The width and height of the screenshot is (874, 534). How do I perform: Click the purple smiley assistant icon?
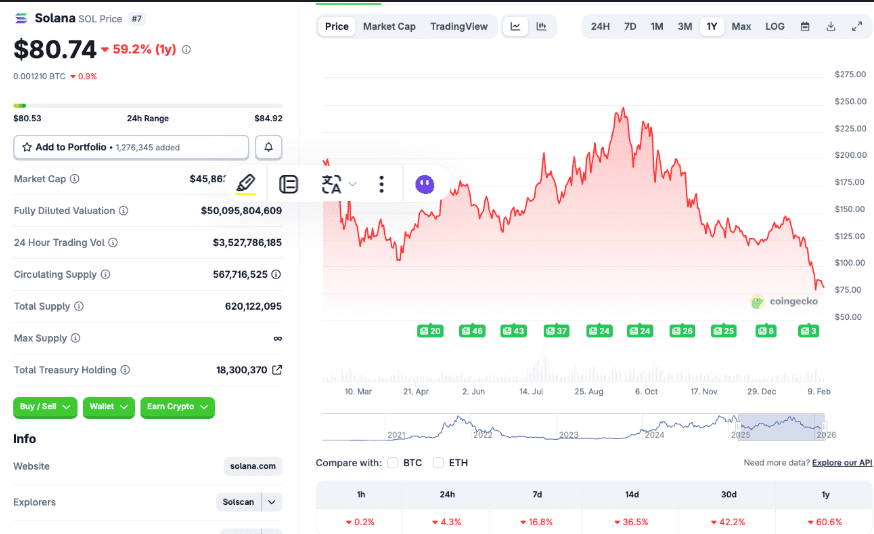point(425,184)
